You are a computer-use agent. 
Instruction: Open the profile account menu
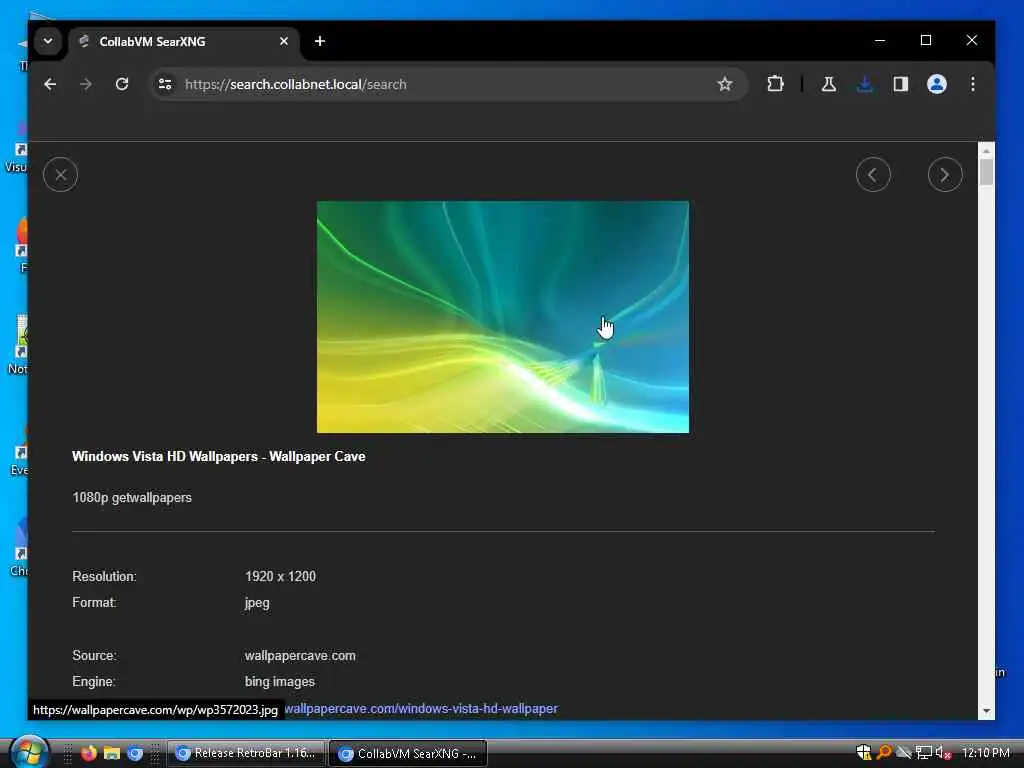click(936, 84)
